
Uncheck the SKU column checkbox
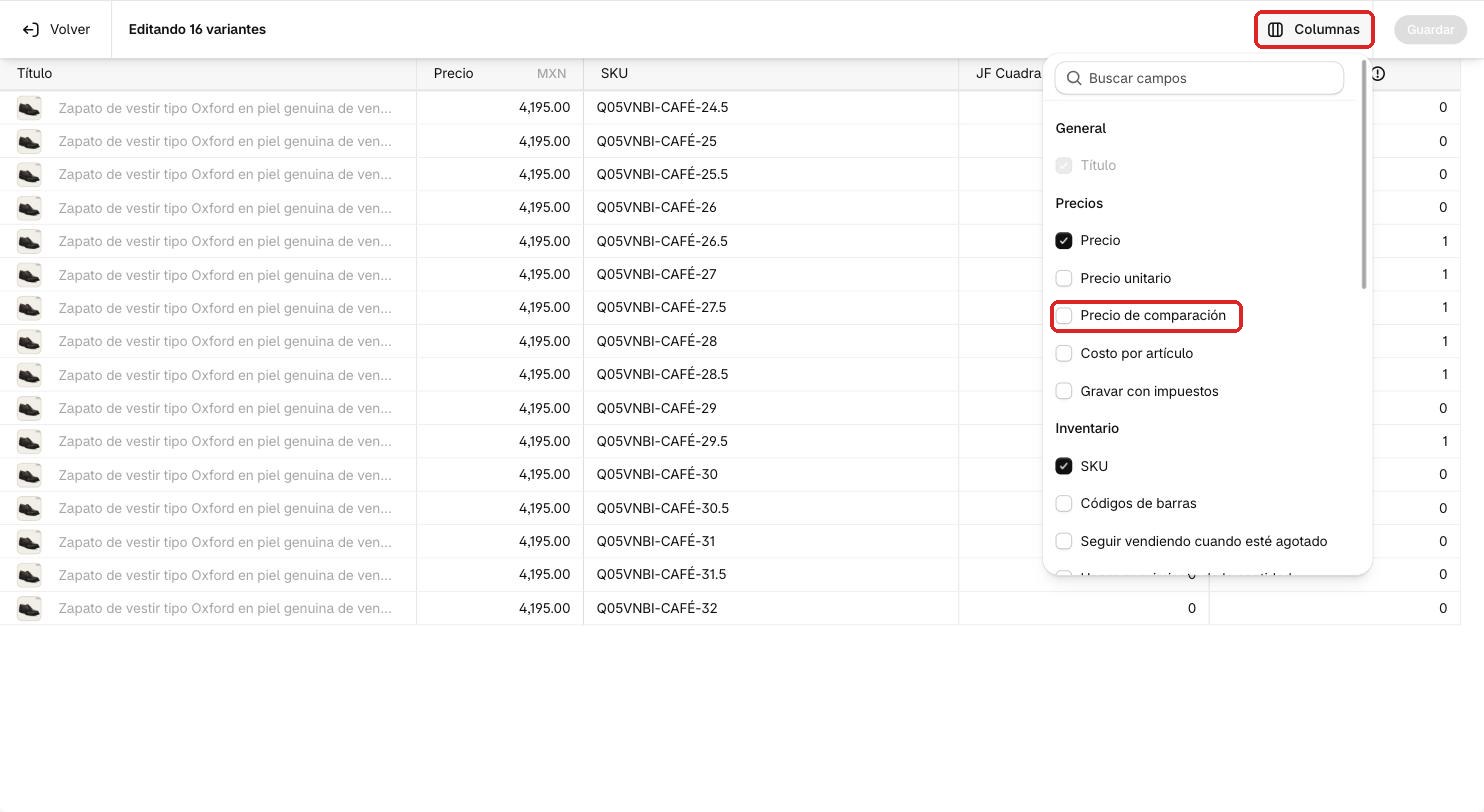point(1064,466)
